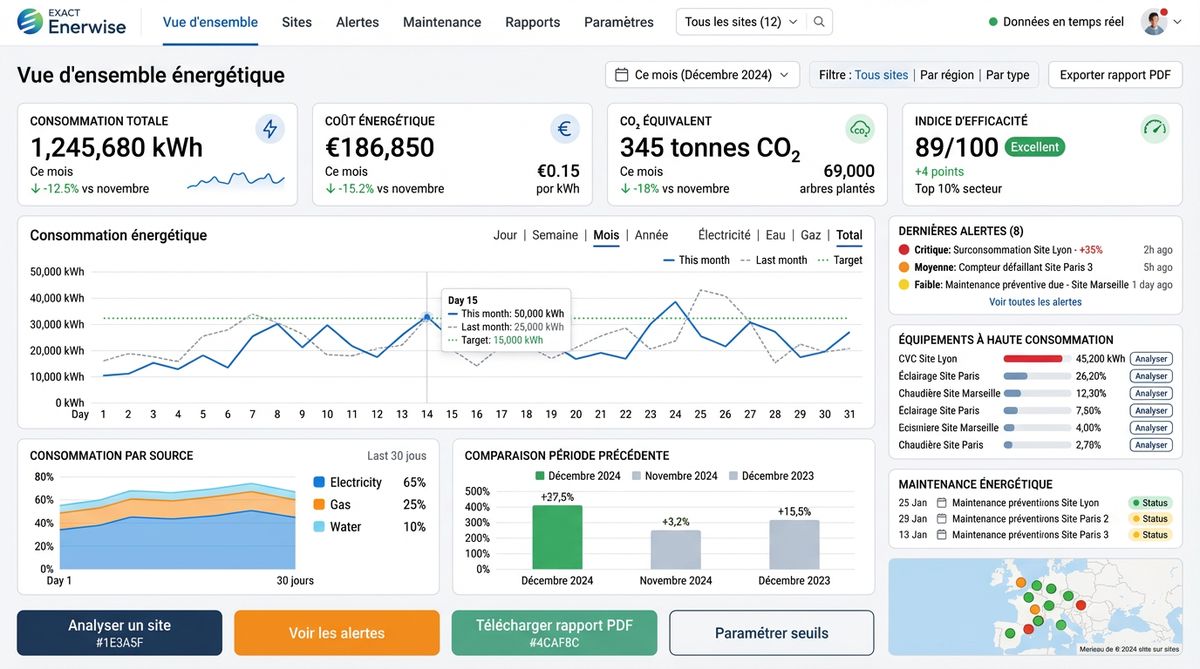Image resolution: width=1200 pixels, height=669 pixels.
Task: Click the CVC Site Lyon consumption bar
Action: [1033, 359]
